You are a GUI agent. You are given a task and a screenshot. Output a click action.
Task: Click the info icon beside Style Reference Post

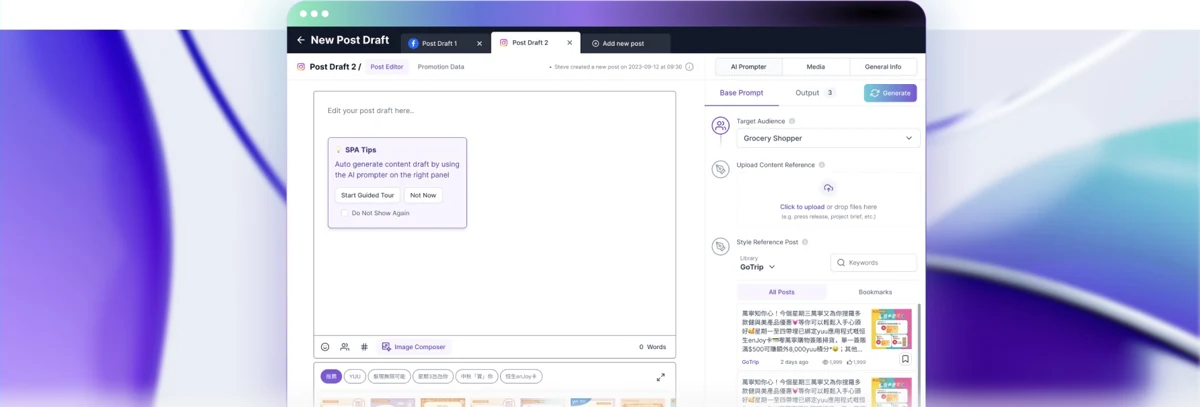(805, 242)
